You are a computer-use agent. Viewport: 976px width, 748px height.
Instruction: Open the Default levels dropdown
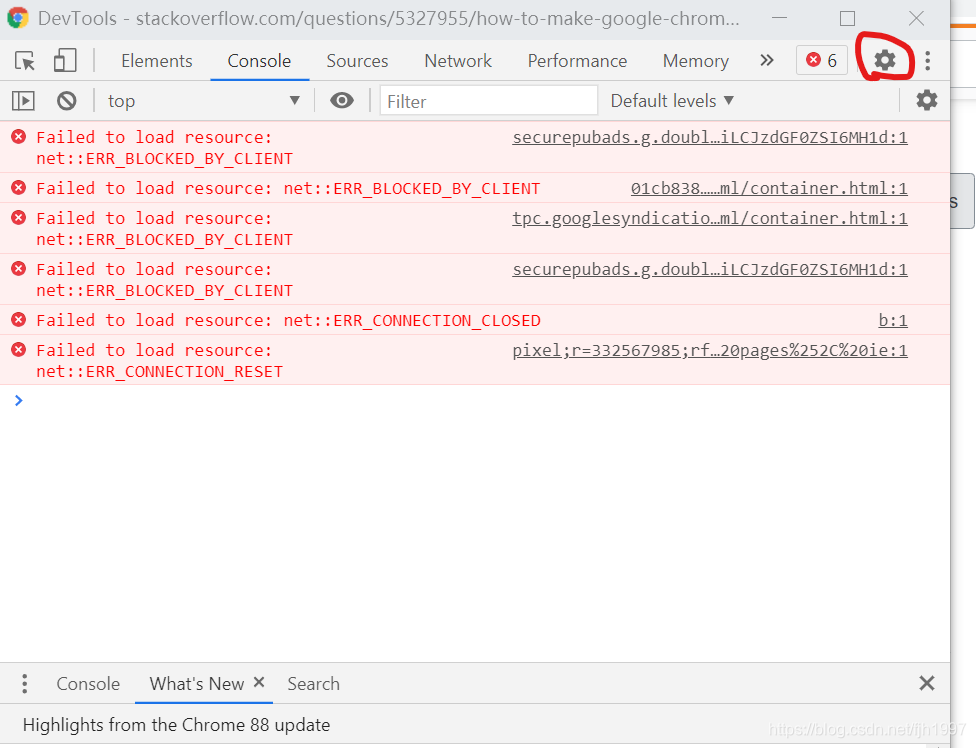point(672,101)
